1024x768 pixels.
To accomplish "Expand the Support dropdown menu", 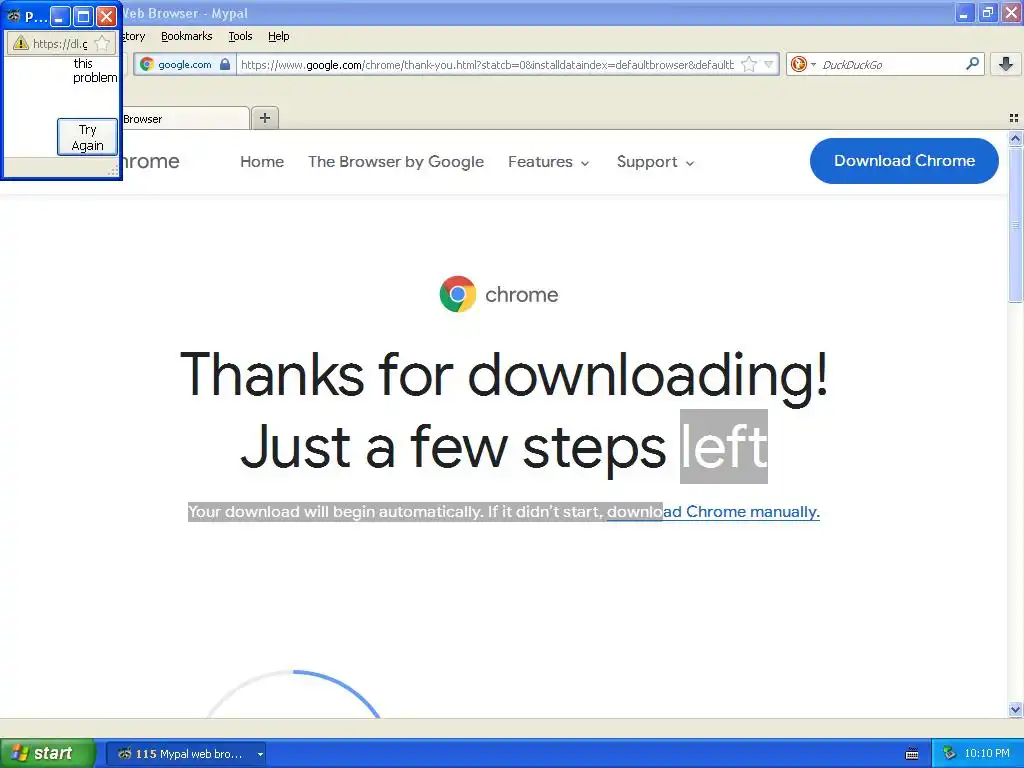I will (655, 161).
